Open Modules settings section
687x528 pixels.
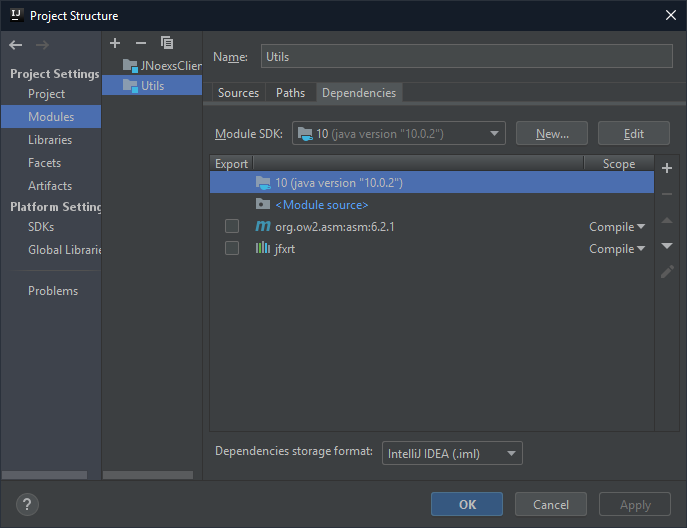point(51,117)
